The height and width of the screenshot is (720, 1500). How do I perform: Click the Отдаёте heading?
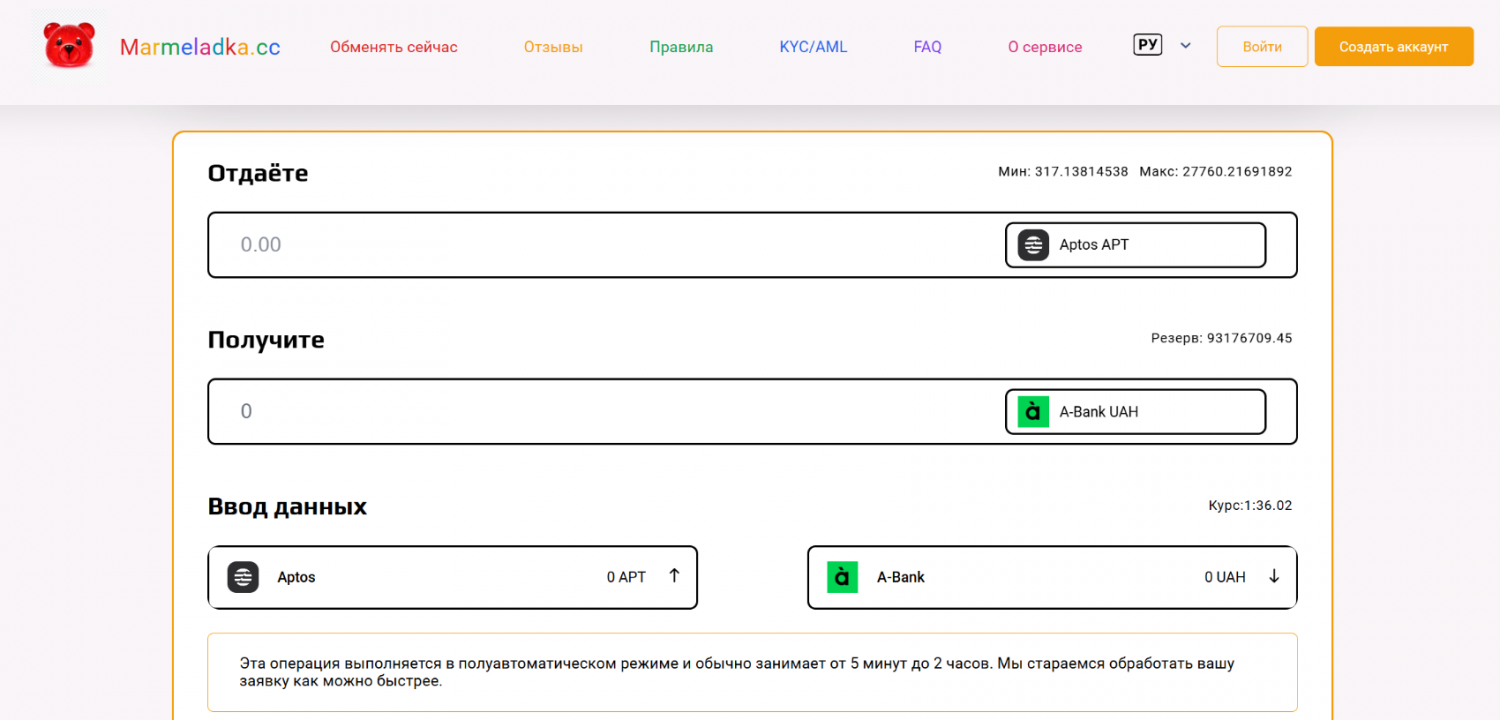pyautogui.click(x=258, y=173)
